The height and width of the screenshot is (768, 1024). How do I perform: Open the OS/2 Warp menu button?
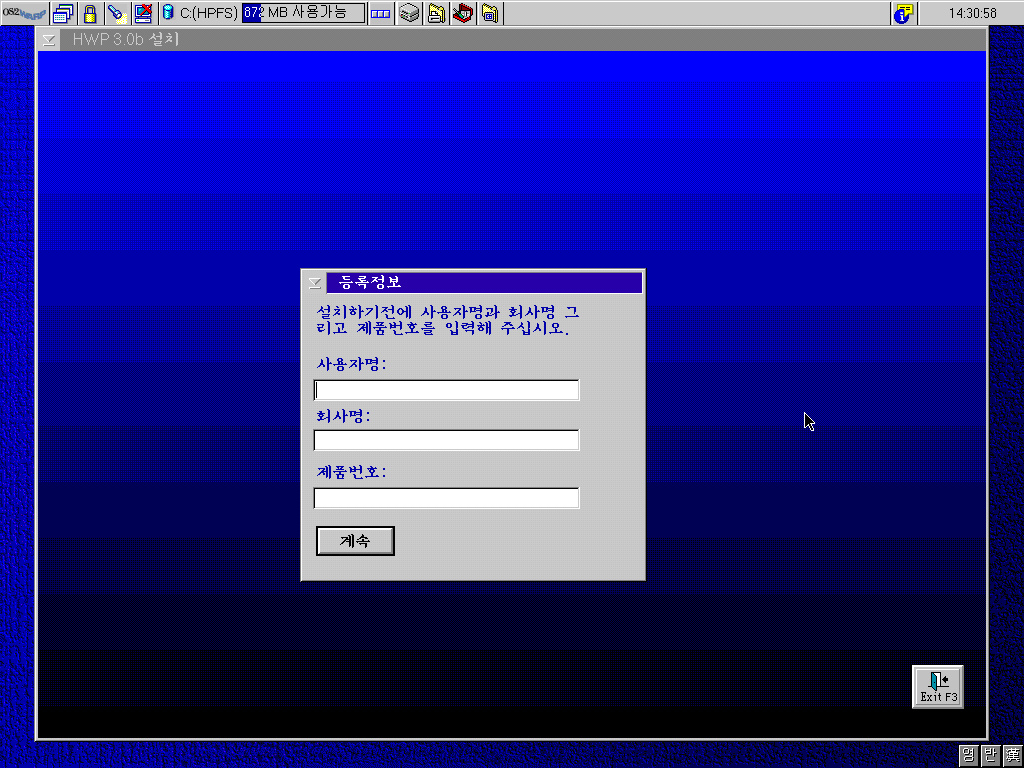tap(24, 13)
